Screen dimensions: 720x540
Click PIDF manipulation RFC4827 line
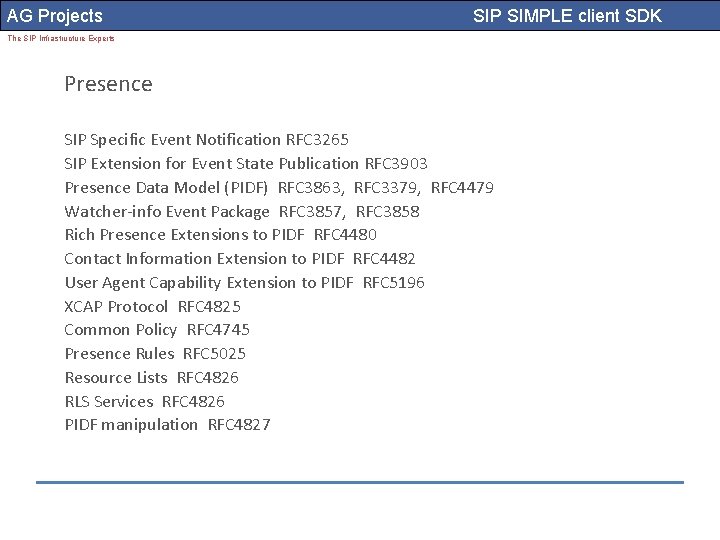click(167, 424)
